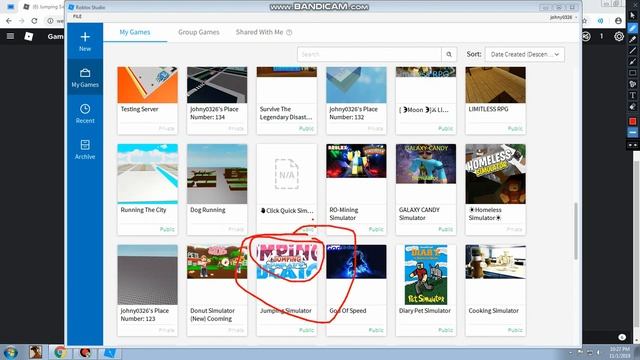This screenshot has width=640, height=360.
Task: Open the Archive section in sidebar
Action: click(x=85, y=149)
